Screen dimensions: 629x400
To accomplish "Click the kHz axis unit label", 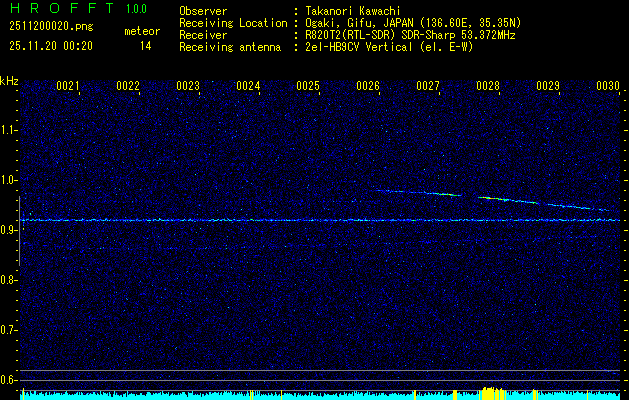I will pos(9,81).
